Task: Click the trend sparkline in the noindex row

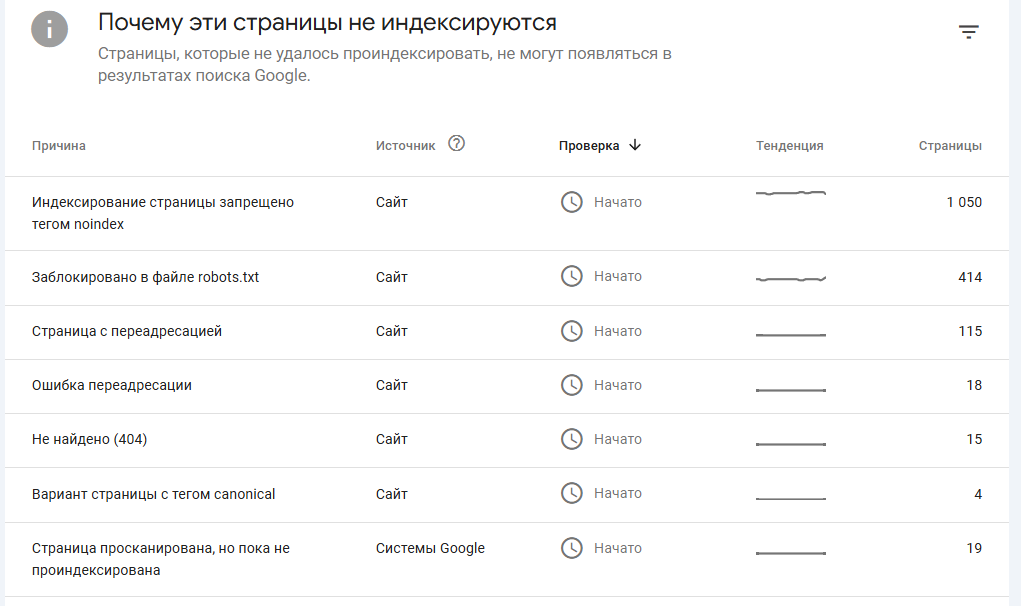Action: (x=790, y=193)
